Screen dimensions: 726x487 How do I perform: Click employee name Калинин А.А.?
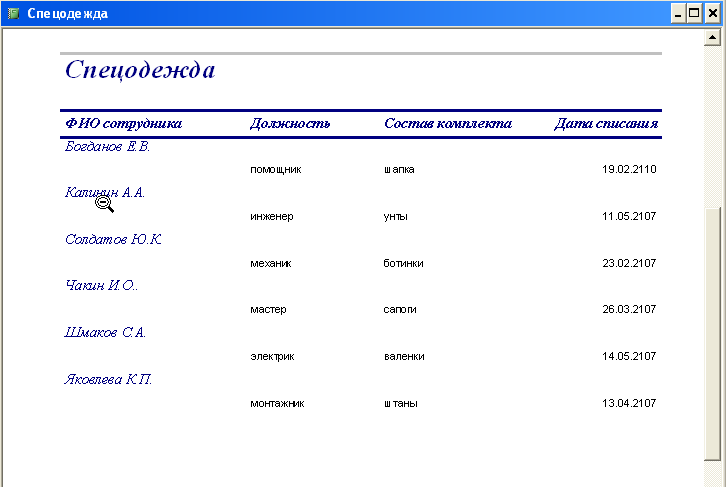[x=105, y=192]
